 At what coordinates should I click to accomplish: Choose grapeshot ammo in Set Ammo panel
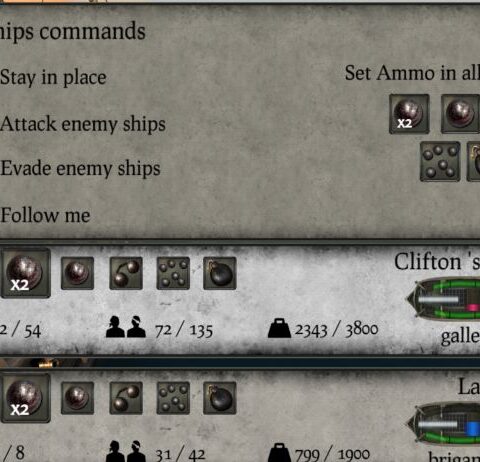pyautogui.click(x=440, y=162)
